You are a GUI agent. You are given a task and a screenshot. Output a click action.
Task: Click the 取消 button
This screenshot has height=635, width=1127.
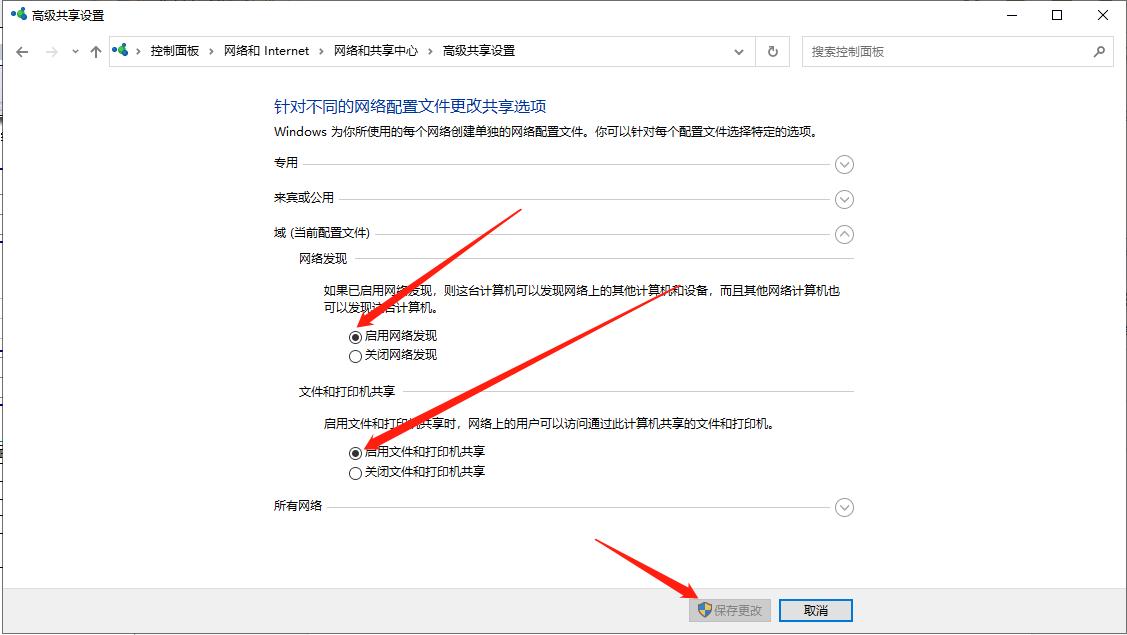coord(816,610)
